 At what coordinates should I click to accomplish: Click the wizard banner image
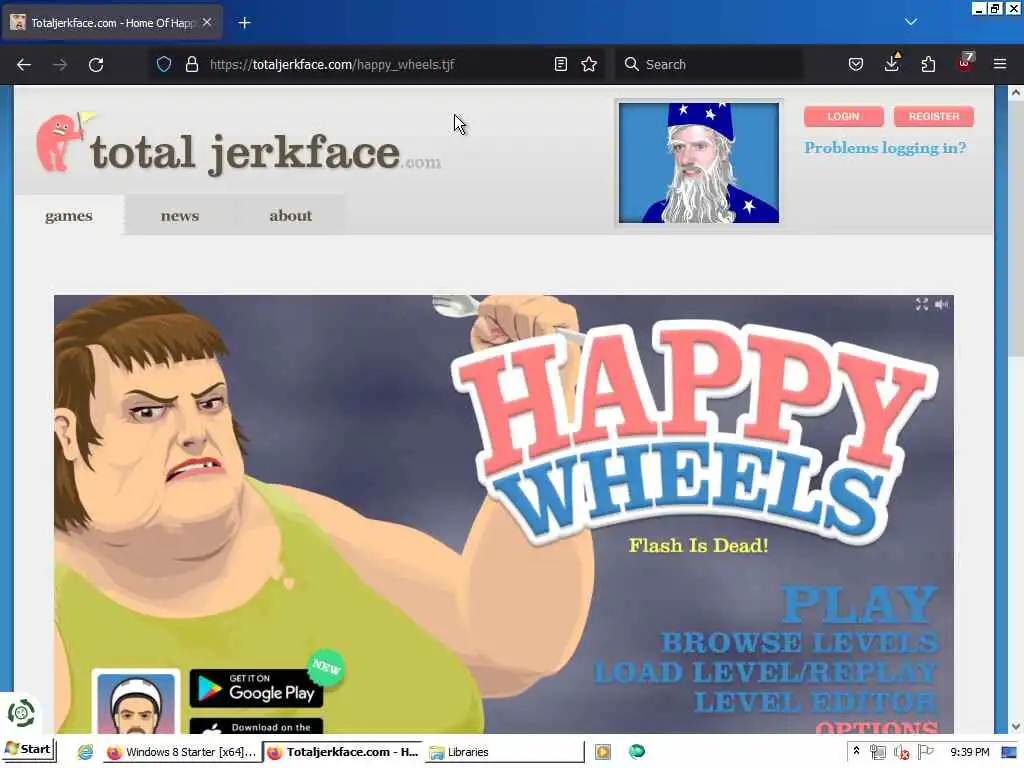pyautogui.click(x=698, y=163)
